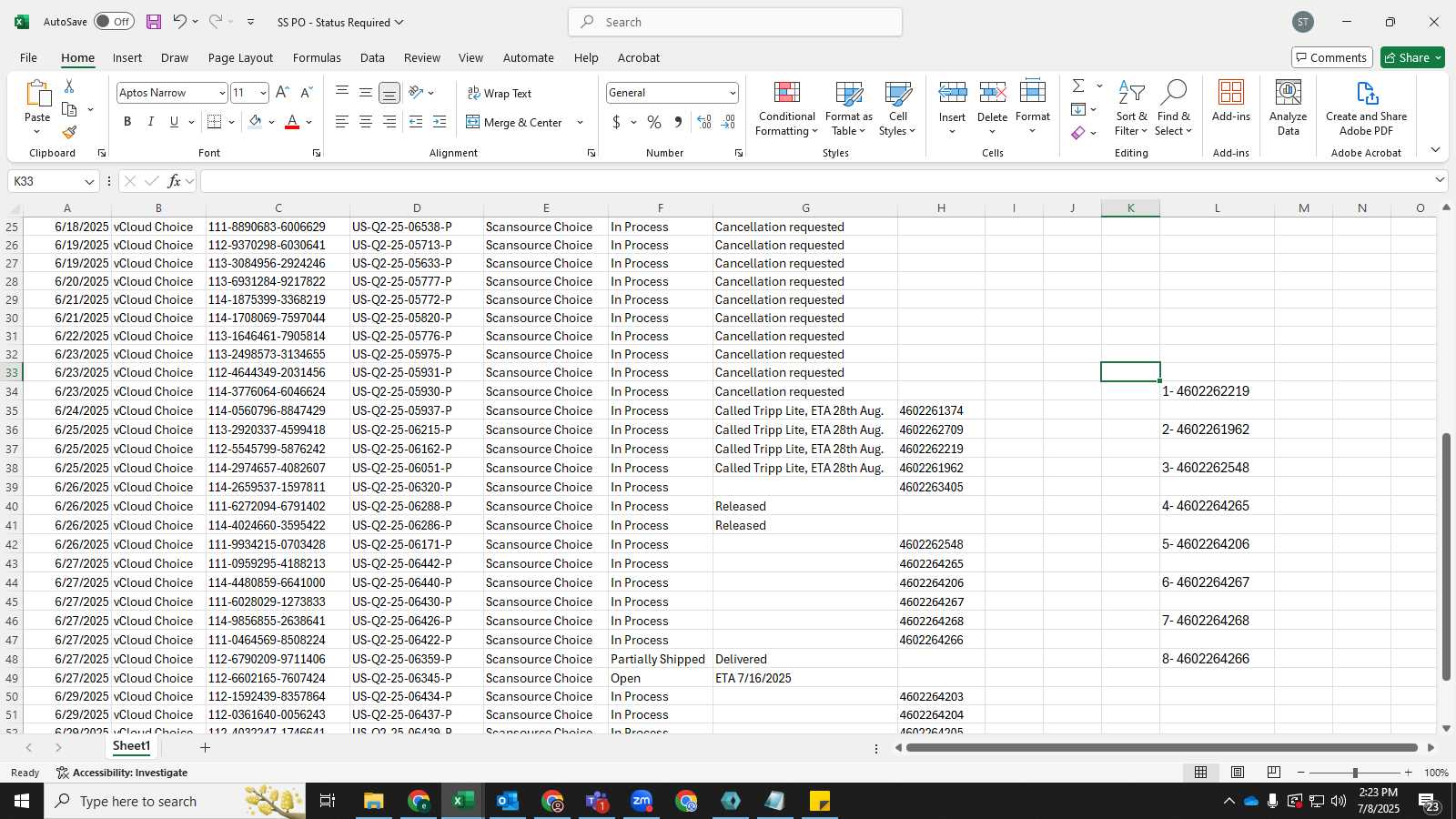Apply Comma Style number format
1456x819 pixels.
pos(678,122)
